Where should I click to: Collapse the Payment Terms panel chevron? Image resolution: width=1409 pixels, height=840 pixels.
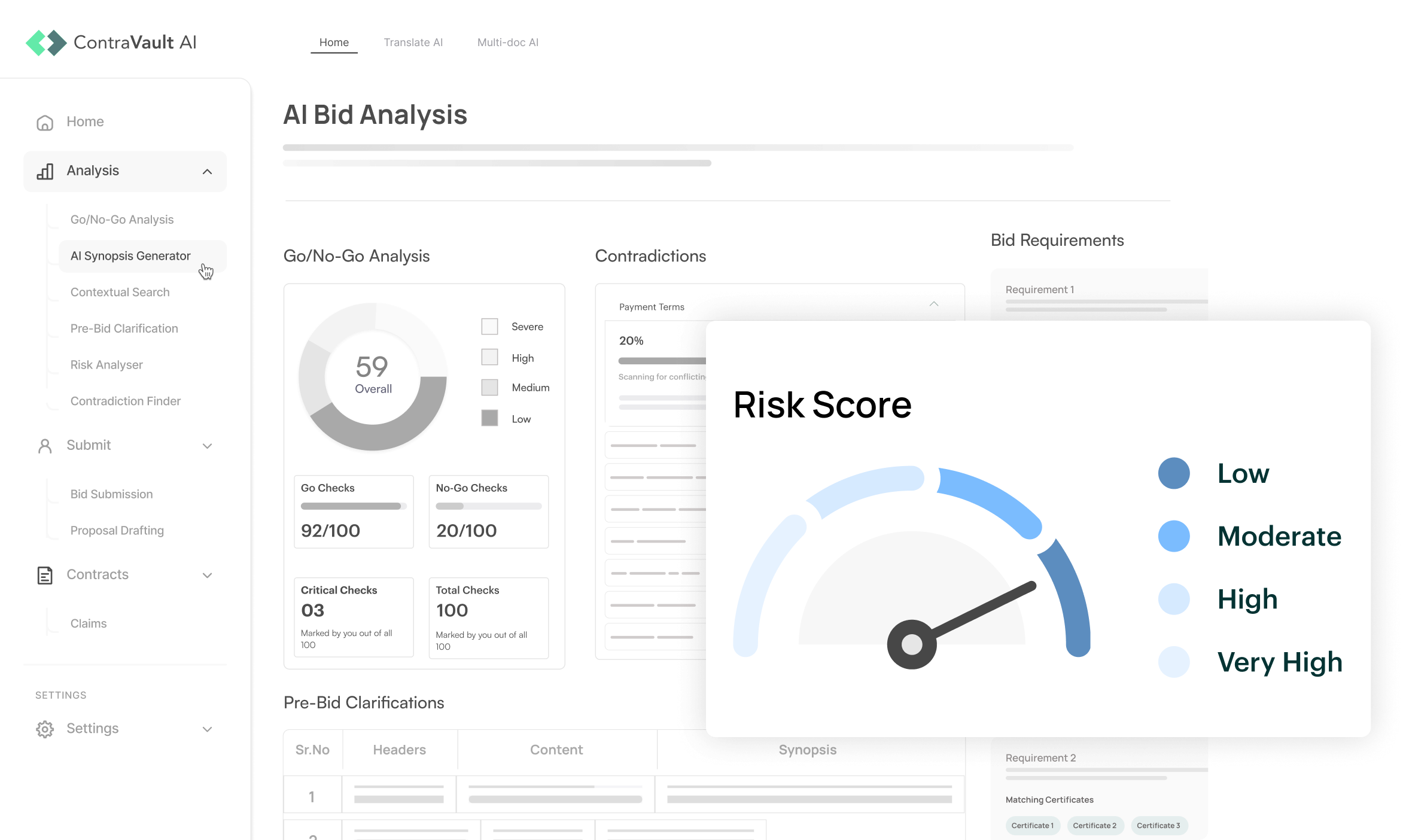pos(933,305)
